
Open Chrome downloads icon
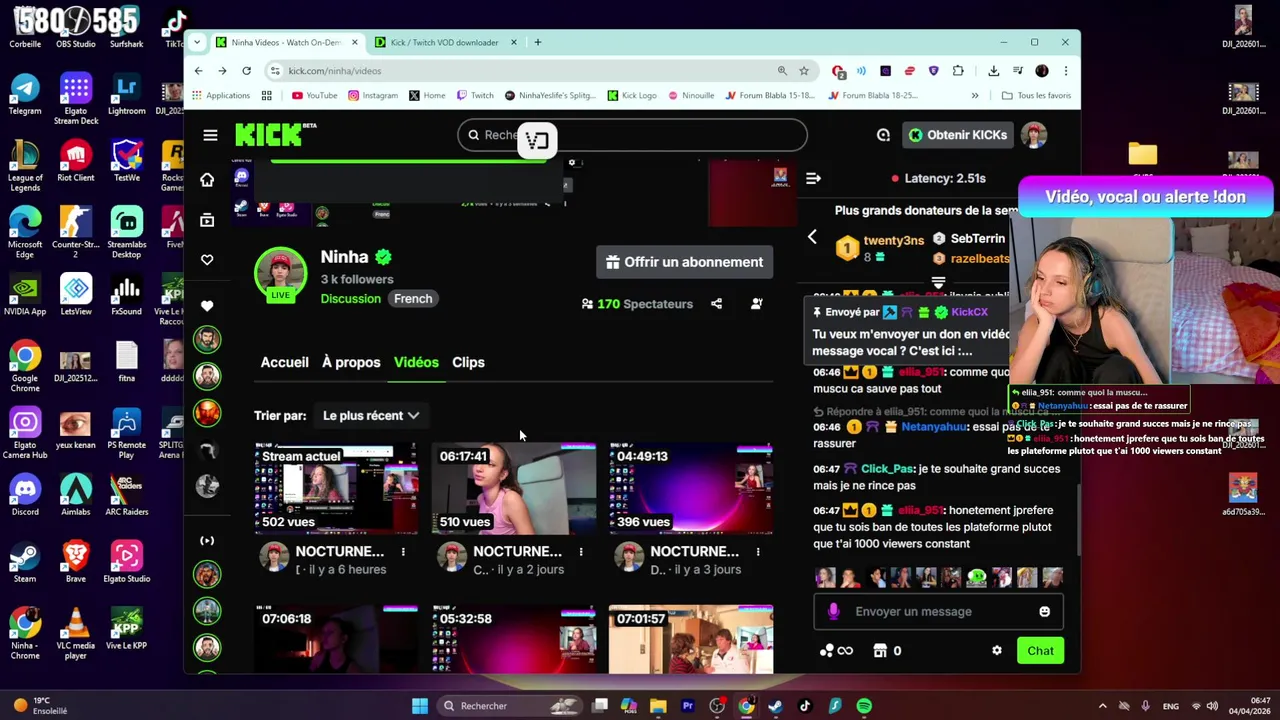[993, 71]
